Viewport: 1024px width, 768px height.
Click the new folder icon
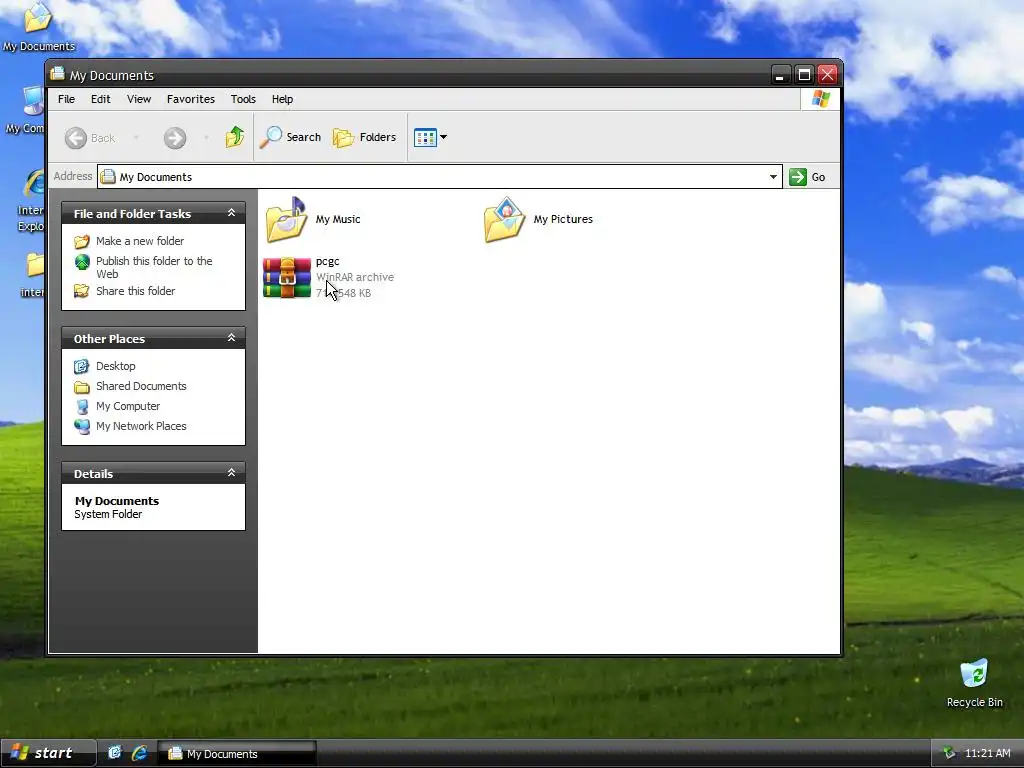82,242
